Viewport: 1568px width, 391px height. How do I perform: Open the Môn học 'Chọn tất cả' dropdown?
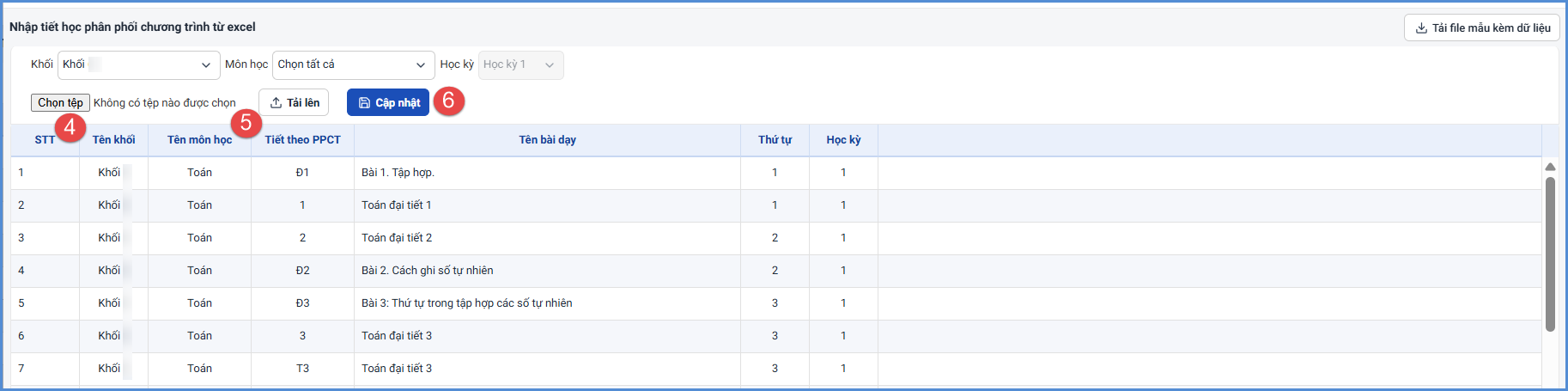point(354,64)
